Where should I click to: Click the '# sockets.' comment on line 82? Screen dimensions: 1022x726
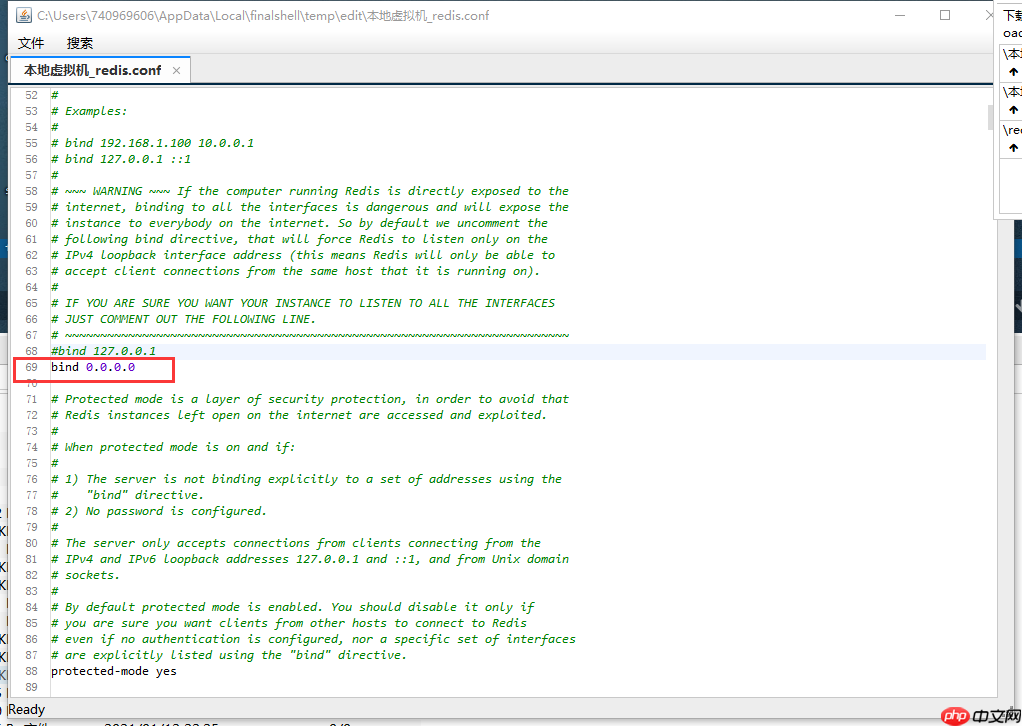[x=85, y=575]
